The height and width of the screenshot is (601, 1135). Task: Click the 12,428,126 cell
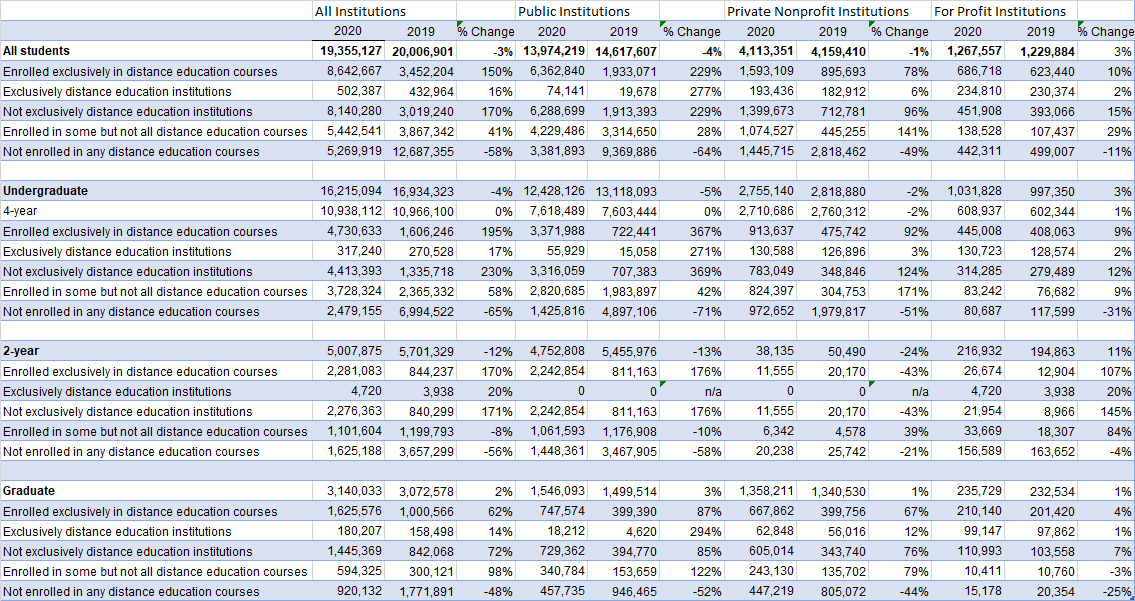coord(551,191)
